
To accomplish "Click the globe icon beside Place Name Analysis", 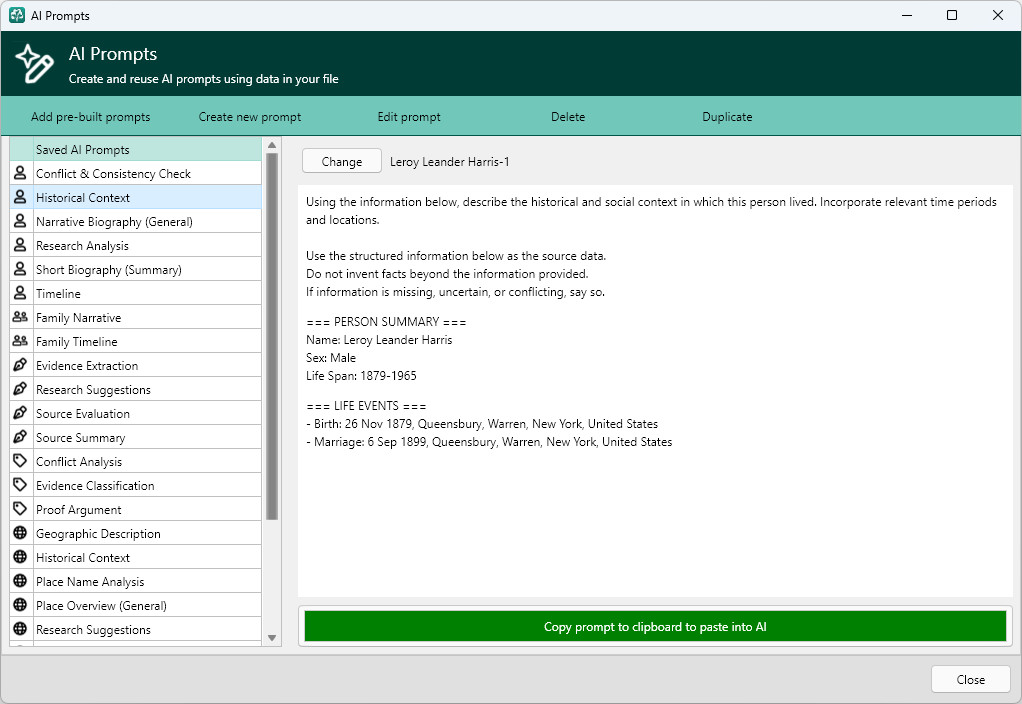I will tap(20, 581).
